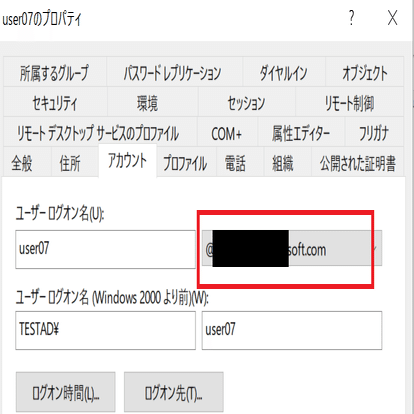Close the user07のプロパティ dialog

coord(392,17)
